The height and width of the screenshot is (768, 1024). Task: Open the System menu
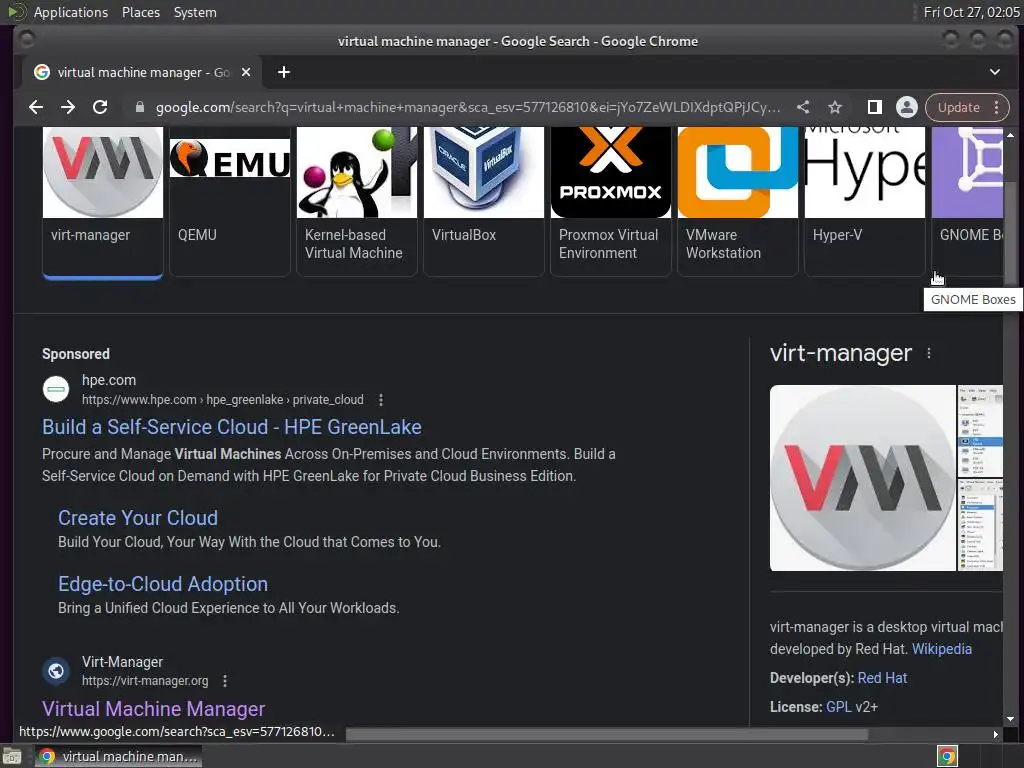click(195, 12)
